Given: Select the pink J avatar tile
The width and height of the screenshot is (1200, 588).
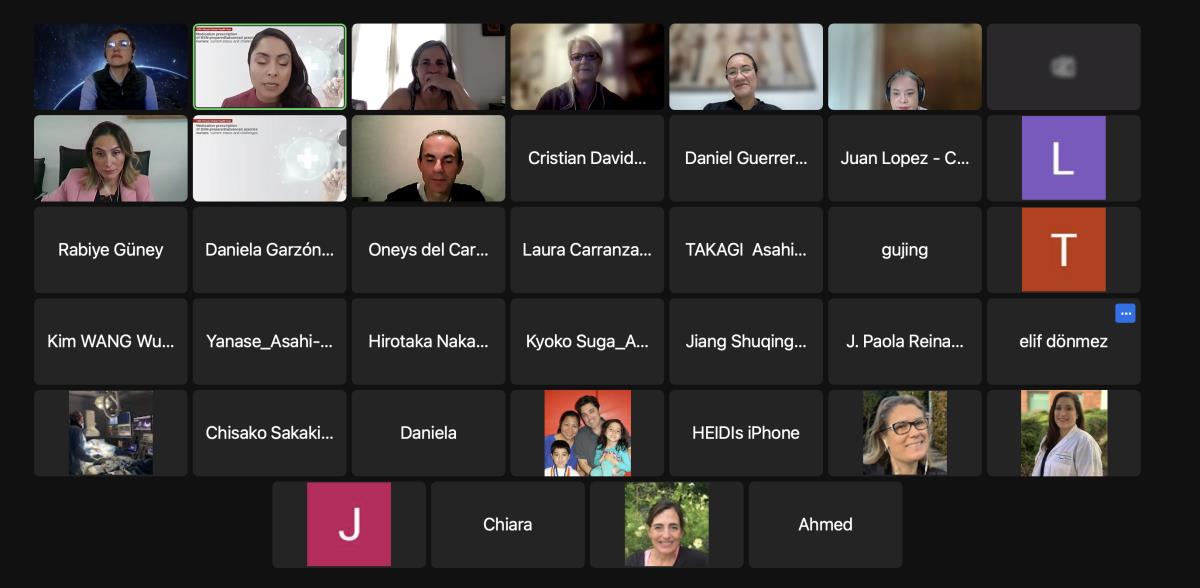Looking at the screenshot, I should (349, 524).
